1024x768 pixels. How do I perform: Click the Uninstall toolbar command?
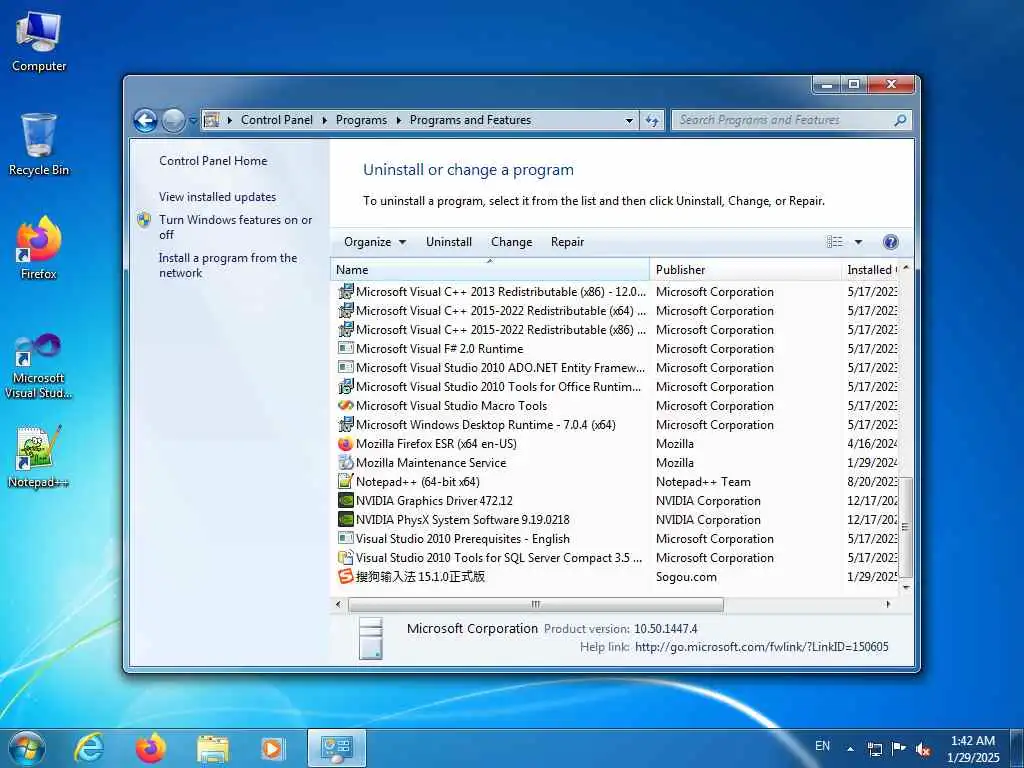point(449,242)
